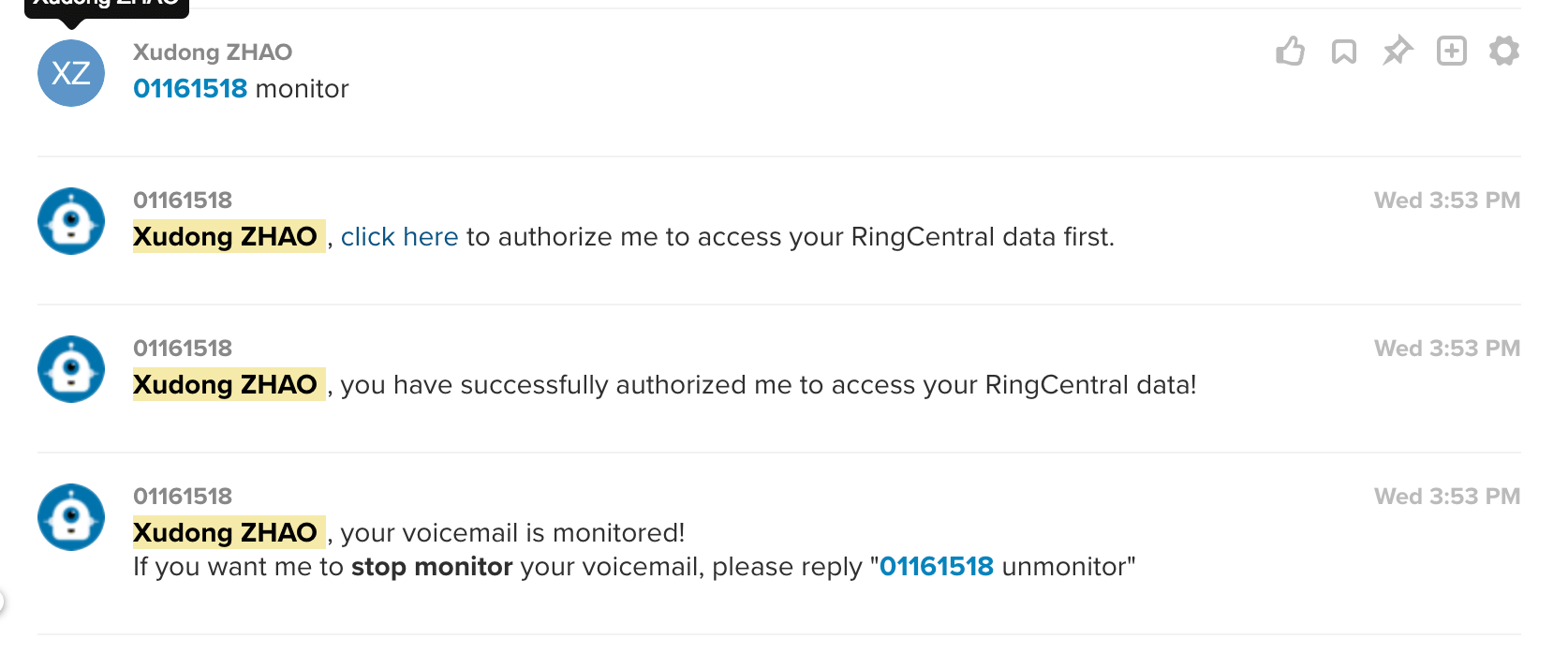1568x654 pixels.
Task: Click the Wed 3:53 PM timestamp on authorize message
Action: click(1447, 201)
